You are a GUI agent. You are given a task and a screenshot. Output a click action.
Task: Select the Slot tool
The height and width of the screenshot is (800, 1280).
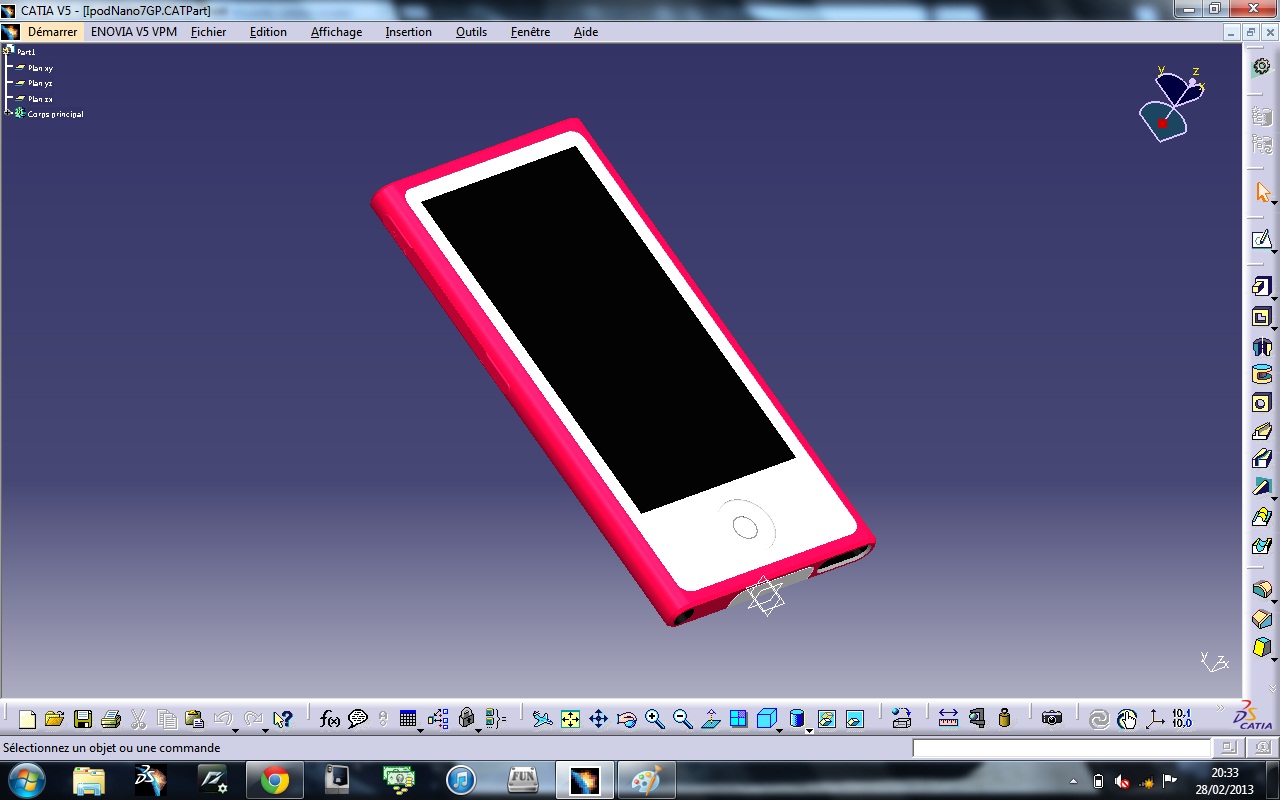click(x=1261, y=460)
